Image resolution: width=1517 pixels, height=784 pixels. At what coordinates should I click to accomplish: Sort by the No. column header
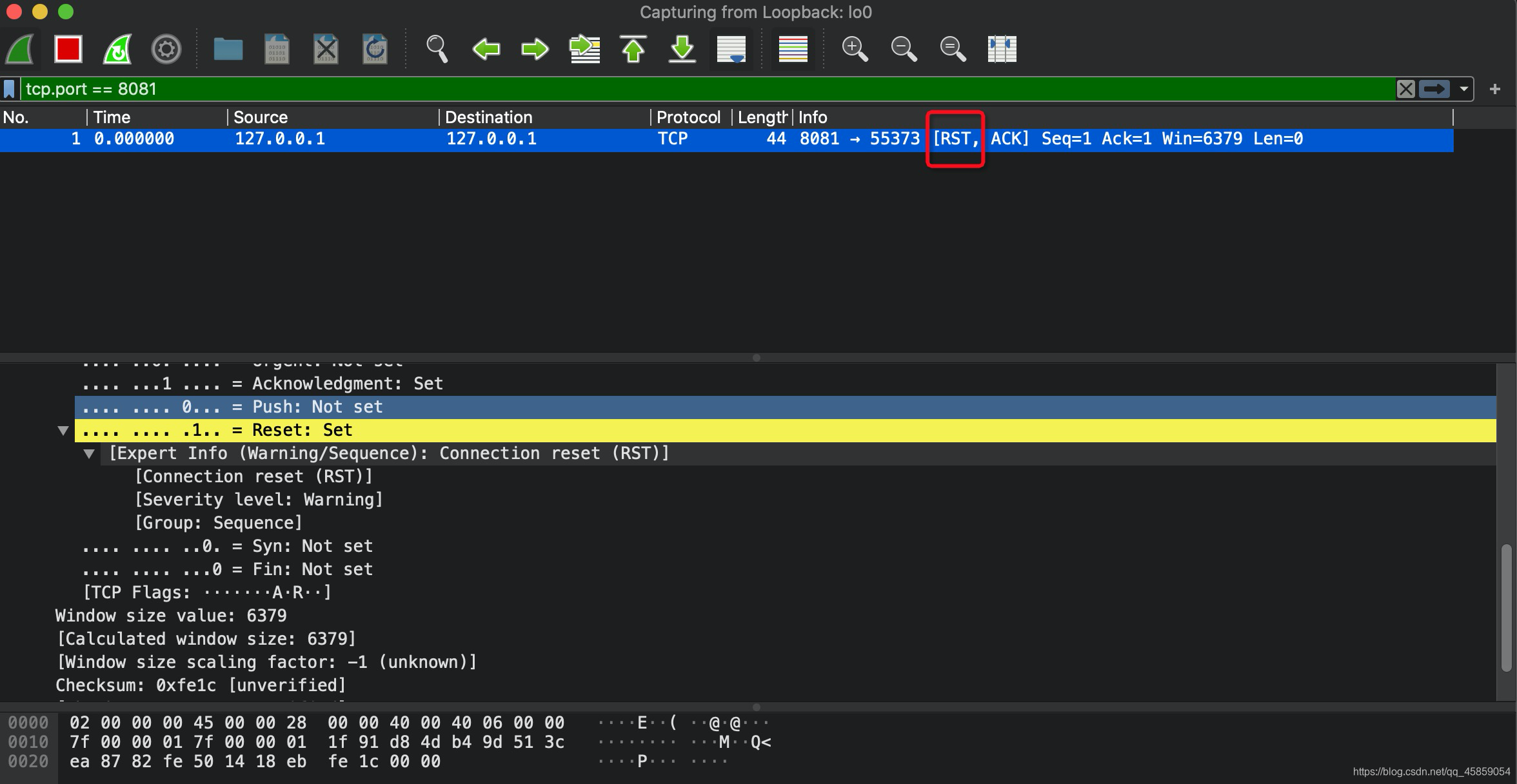[x=43, y=117]
